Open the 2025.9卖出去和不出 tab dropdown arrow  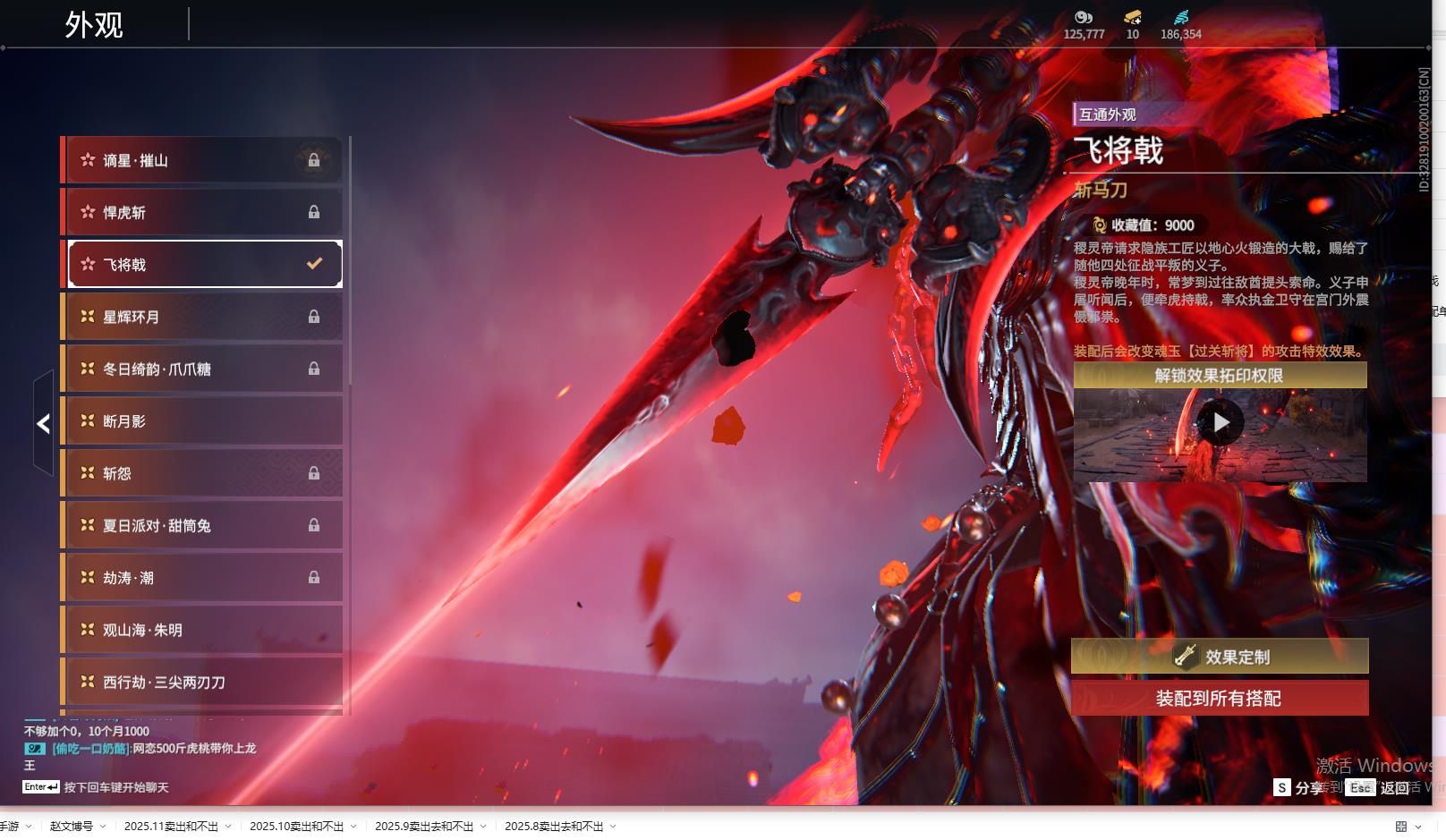[483, 827]
